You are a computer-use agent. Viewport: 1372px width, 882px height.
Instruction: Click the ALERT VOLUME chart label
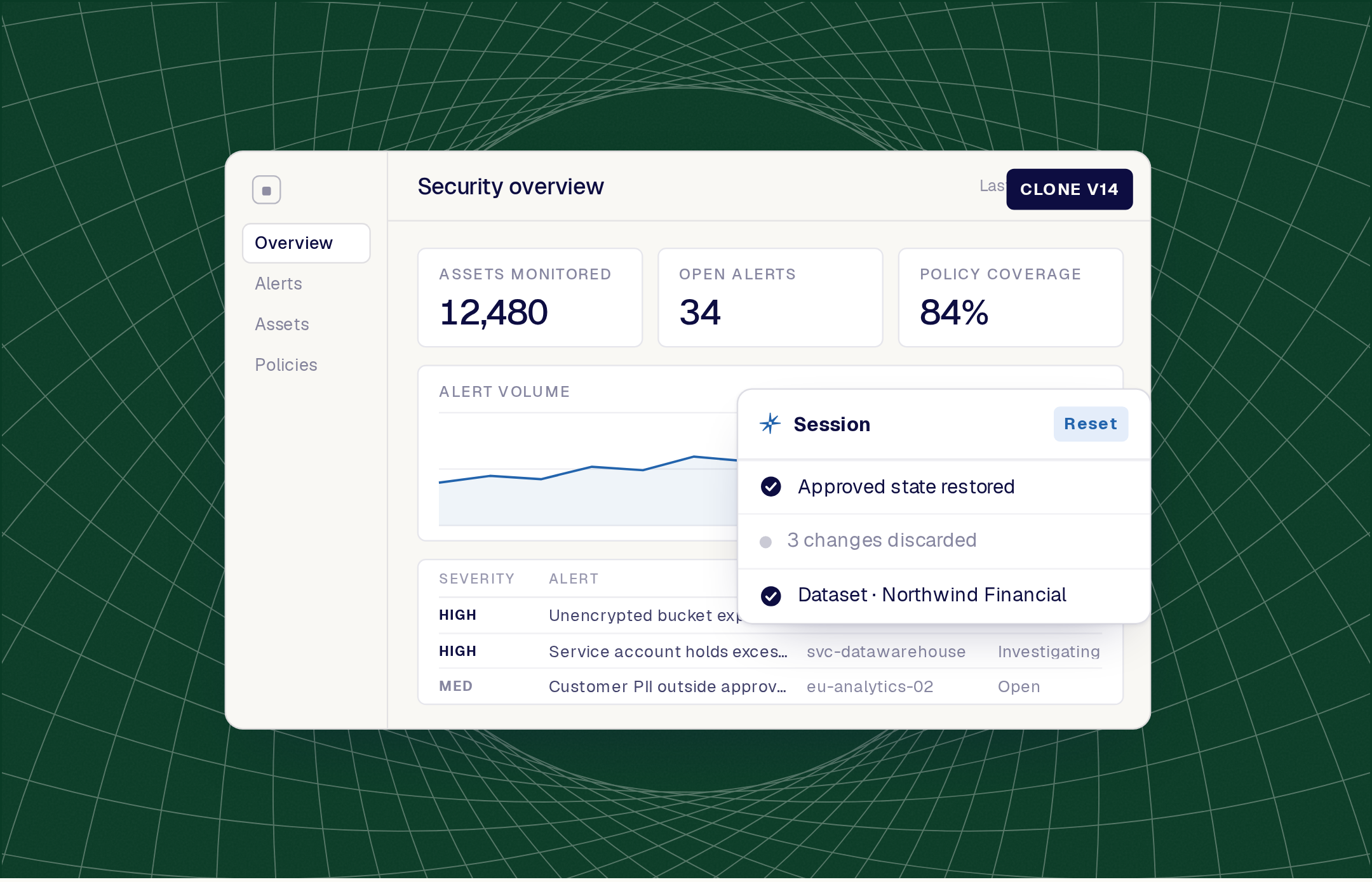click(504, 392)
